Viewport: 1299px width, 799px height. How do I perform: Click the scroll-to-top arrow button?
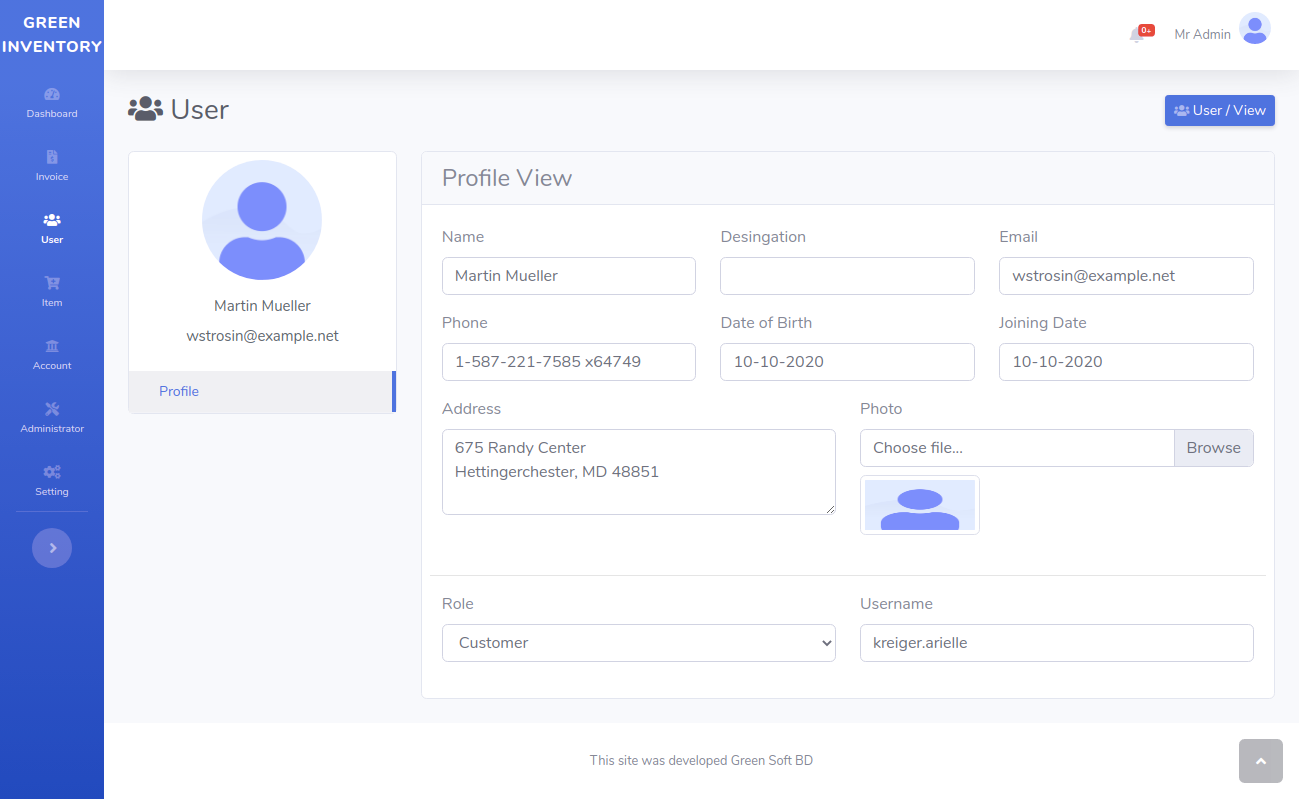click(1260, 761)
